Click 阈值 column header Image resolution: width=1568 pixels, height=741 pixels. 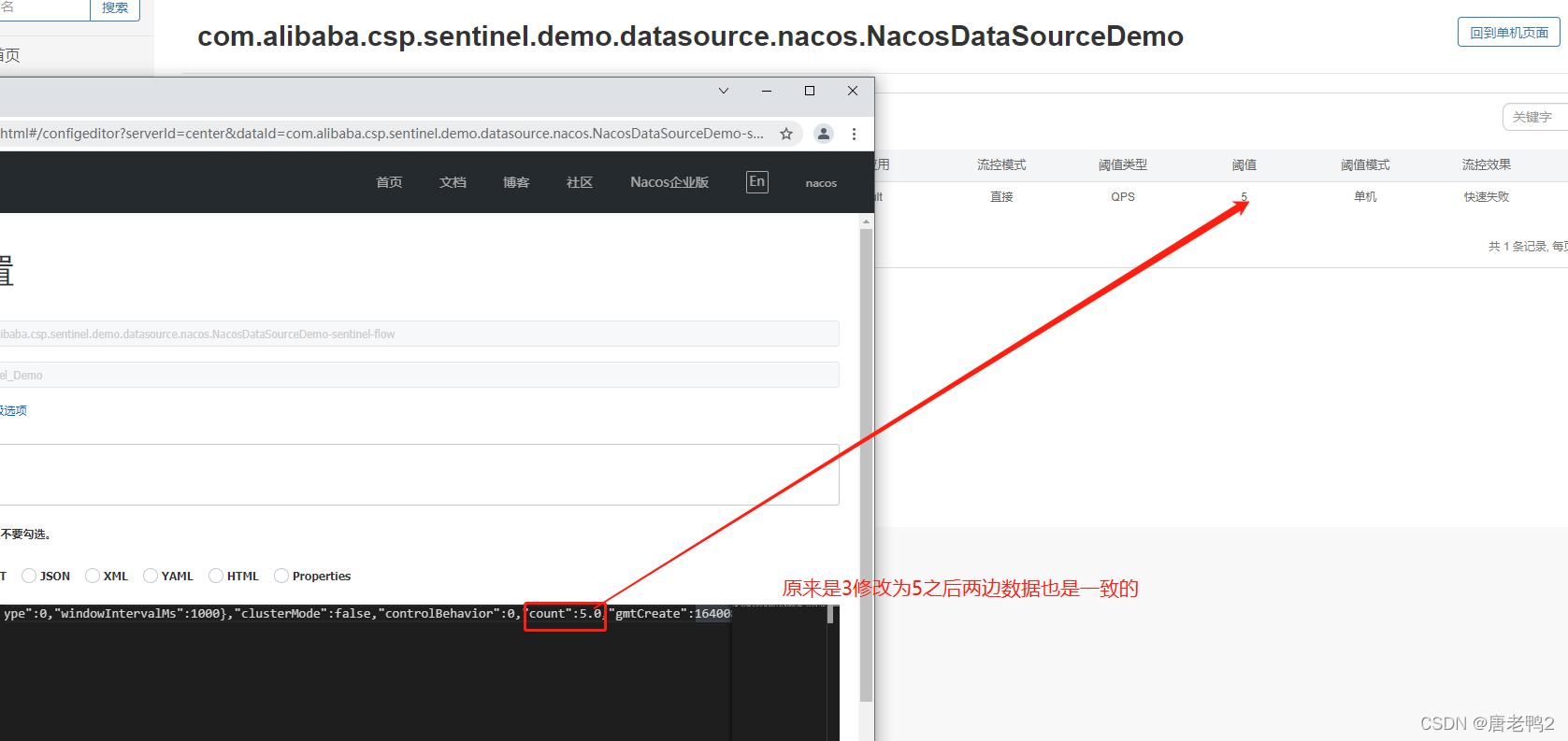[x=1244, y=164]
